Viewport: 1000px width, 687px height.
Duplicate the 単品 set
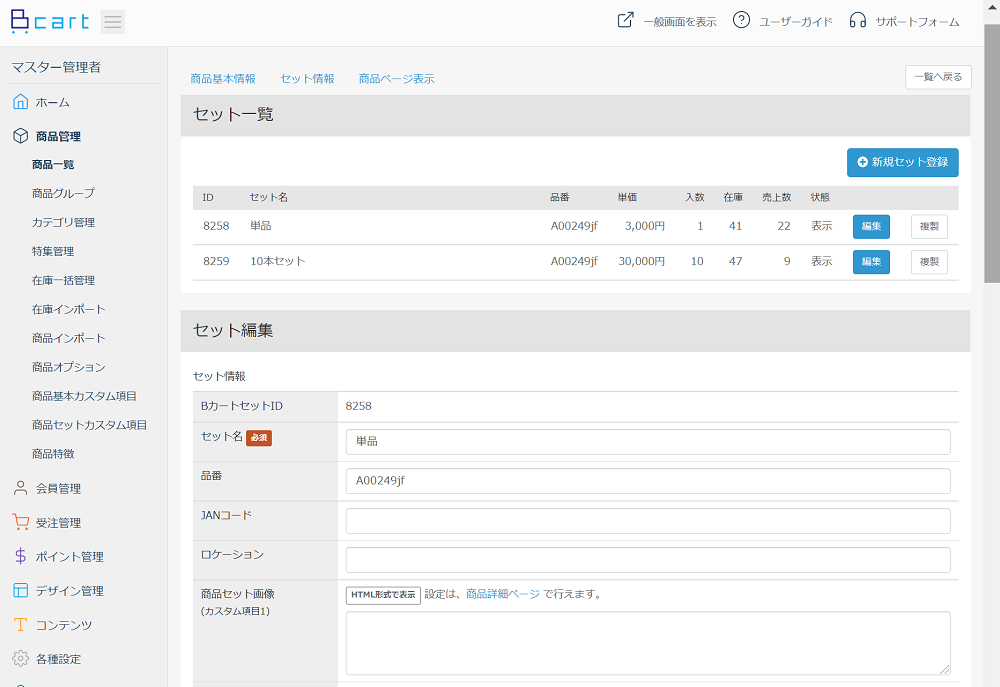929,226
